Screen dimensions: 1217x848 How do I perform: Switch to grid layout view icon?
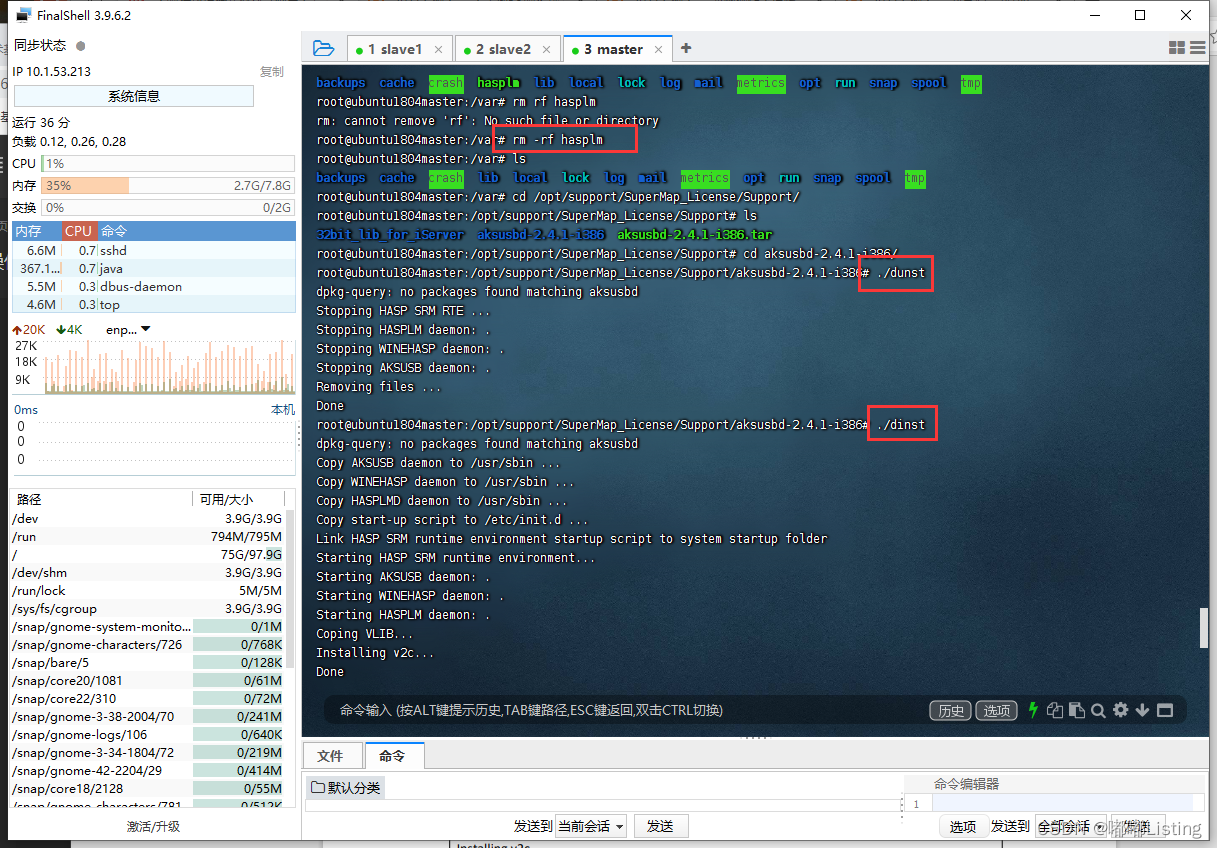[x=1177, y=48]
